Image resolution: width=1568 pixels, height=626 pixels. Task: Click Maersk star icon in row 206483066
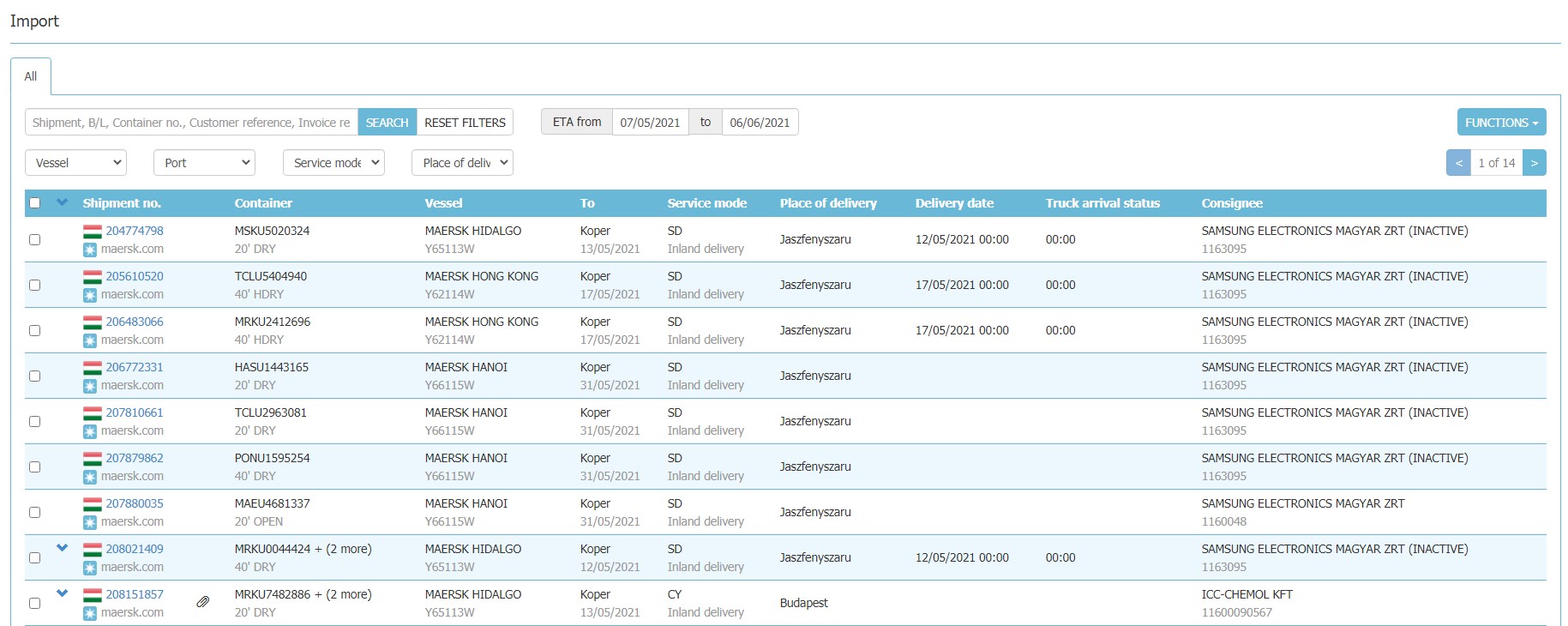(x=90, y=340)
